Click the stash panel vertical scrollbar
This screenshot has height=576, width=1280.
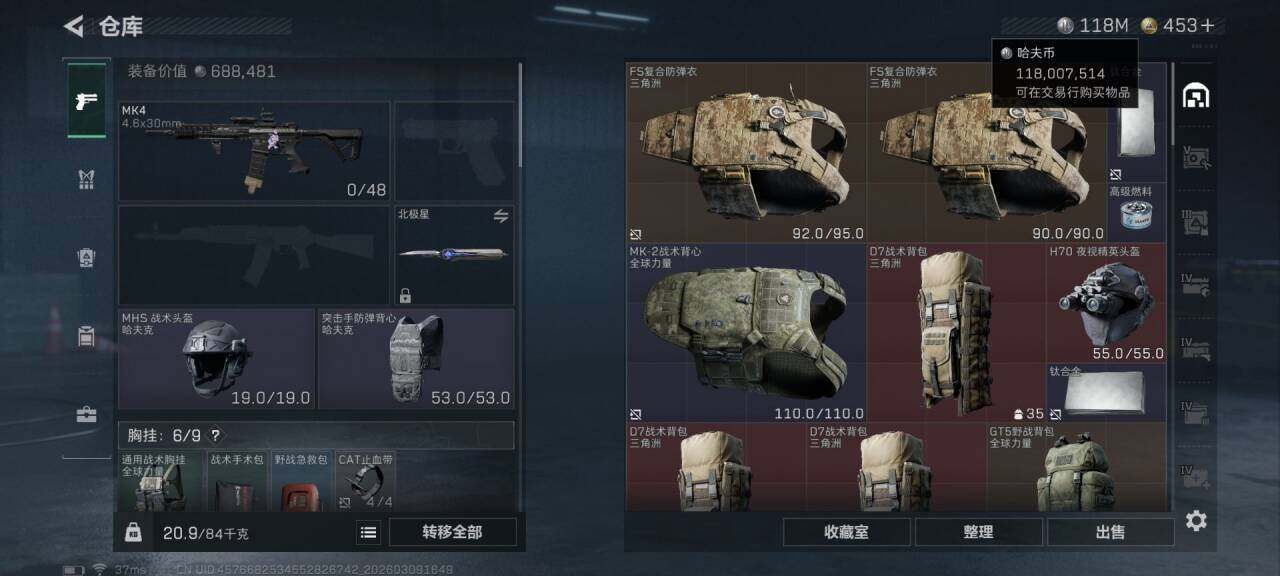click(x=1172, y=104)
